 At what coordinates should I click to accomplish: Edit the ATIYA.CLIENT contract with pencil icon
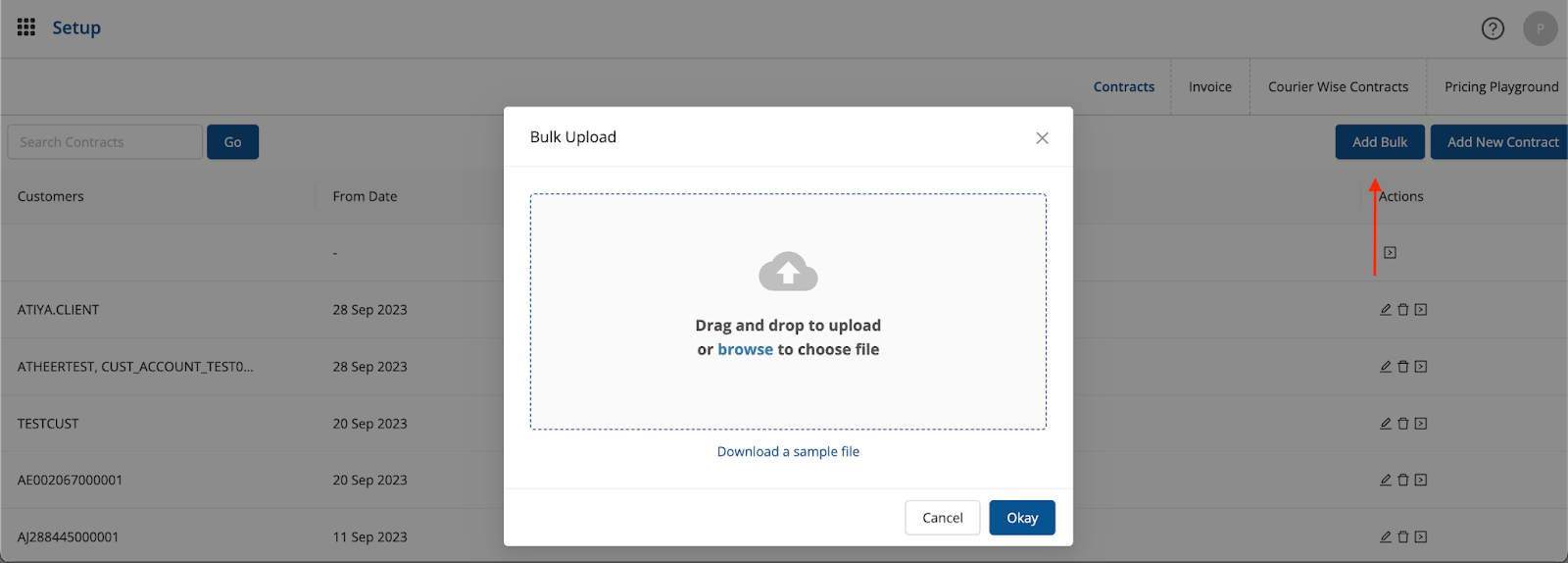[1386, 310]
